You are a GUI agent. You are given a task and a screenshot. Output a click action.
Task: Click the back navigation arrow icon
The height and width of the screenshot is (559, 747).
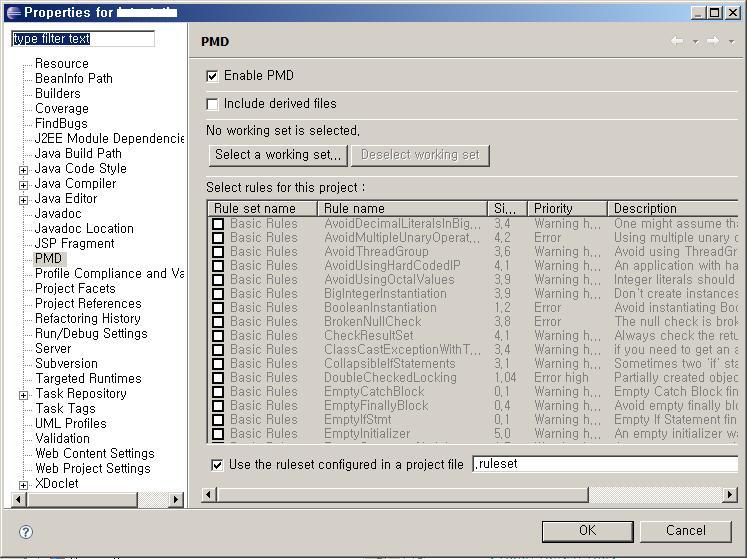pyautogui.click(x=677, y=41)
